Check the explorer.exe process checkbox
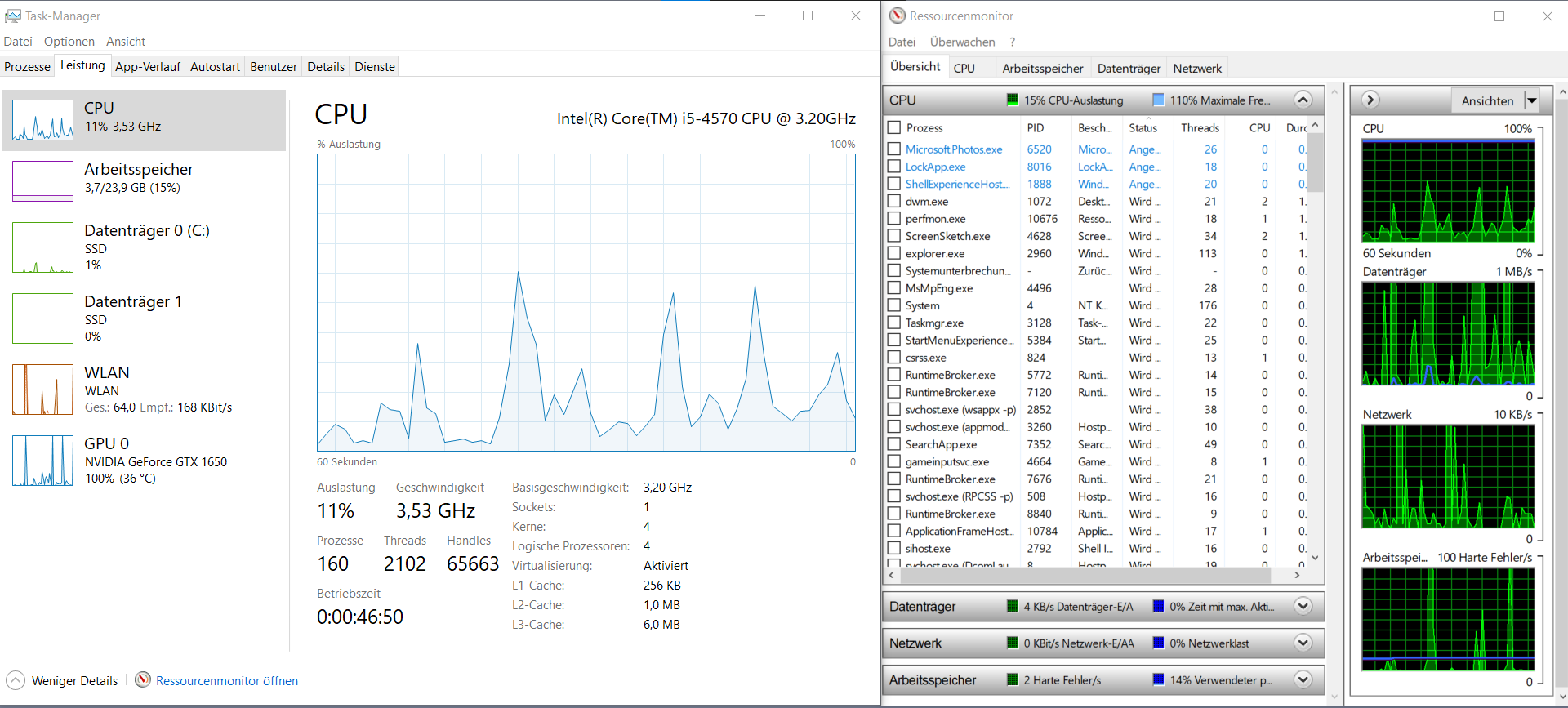The width and height of the screenshot is (1568, 708). (x=894, y=253)
